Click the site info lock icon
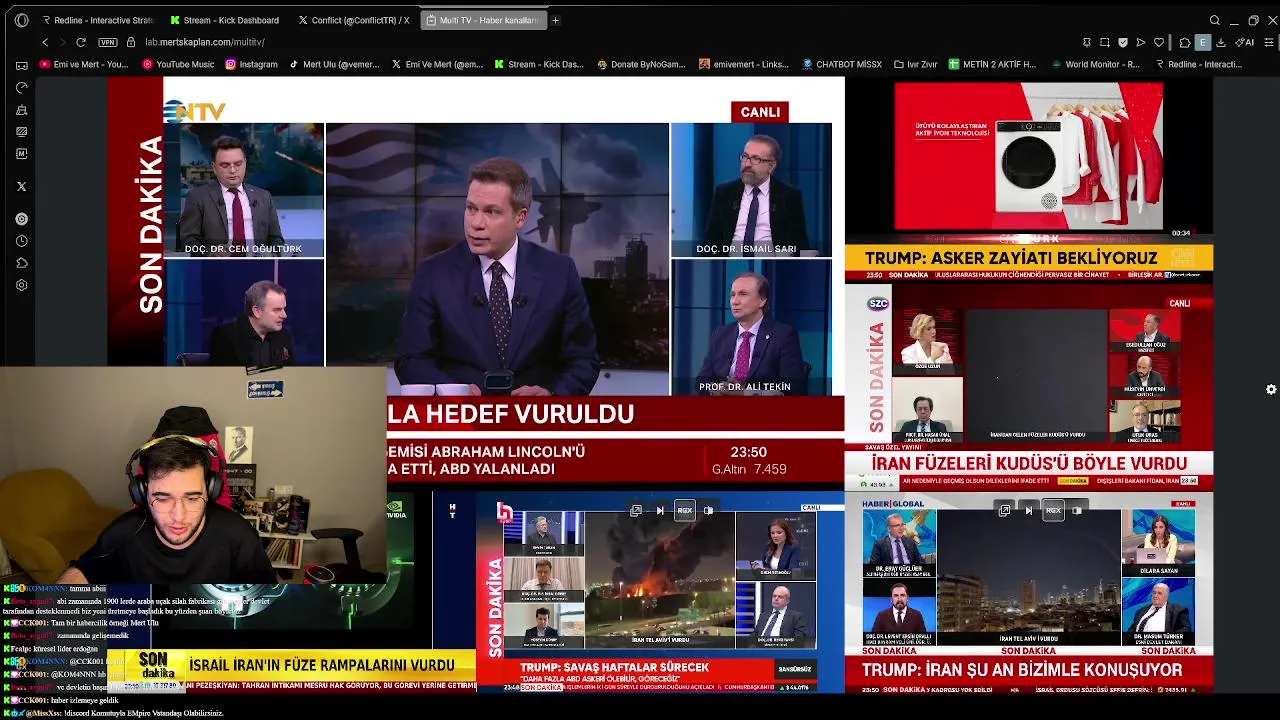The image size is (1280, 720). (x=131, y=42)
